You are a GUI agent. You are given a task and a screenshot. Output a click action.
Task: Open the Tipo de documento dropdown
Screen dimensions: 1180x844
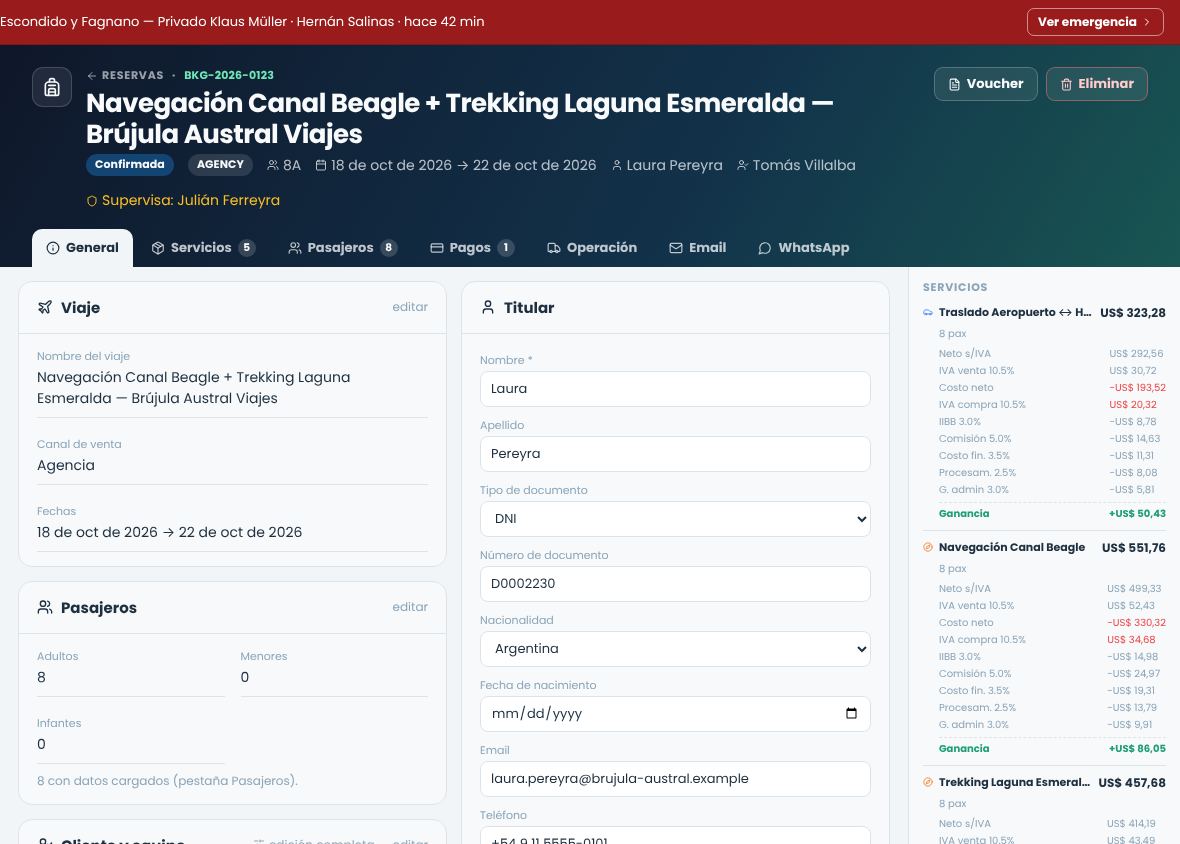(675, 519)
